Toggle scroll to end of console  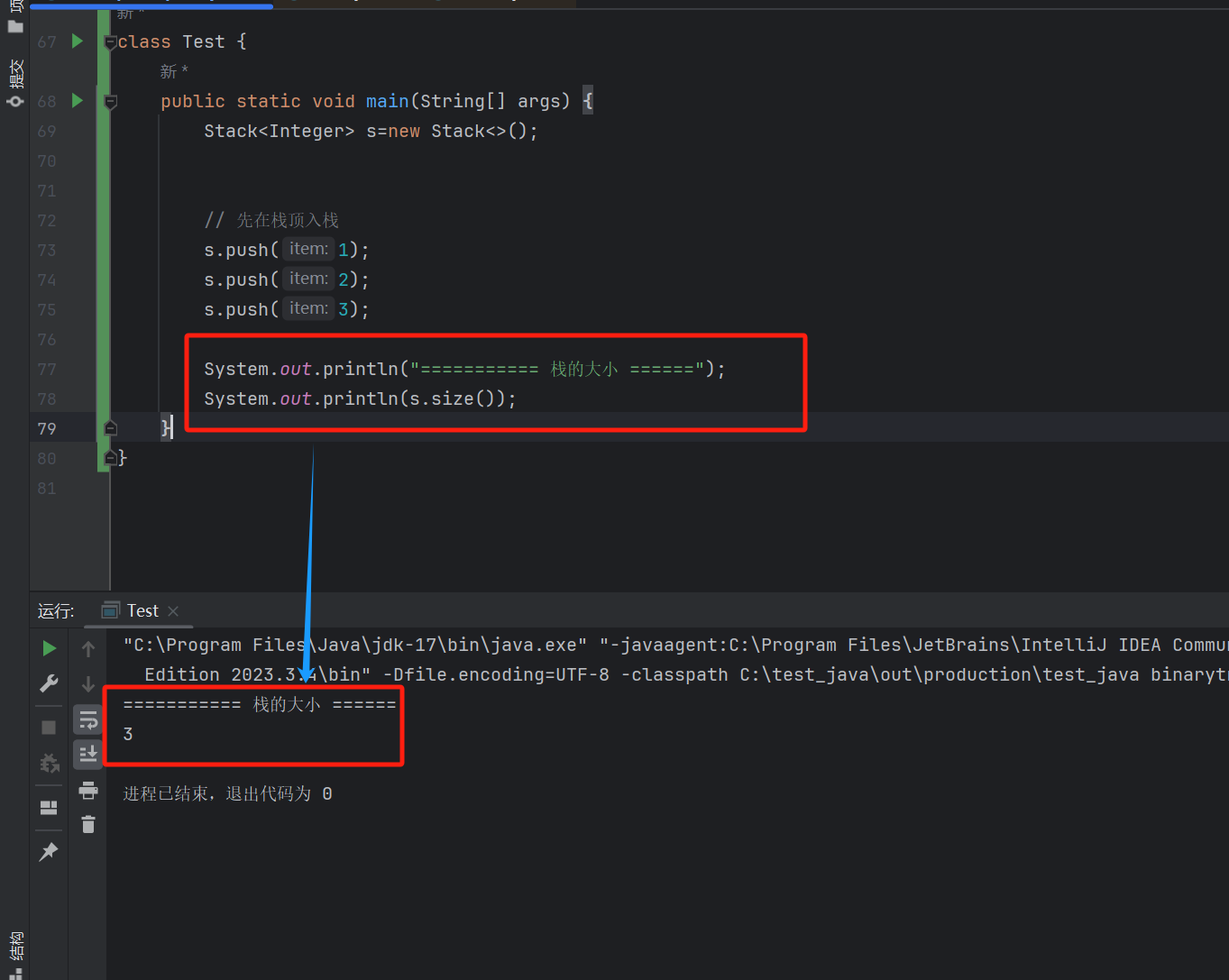tap(88, 754)
